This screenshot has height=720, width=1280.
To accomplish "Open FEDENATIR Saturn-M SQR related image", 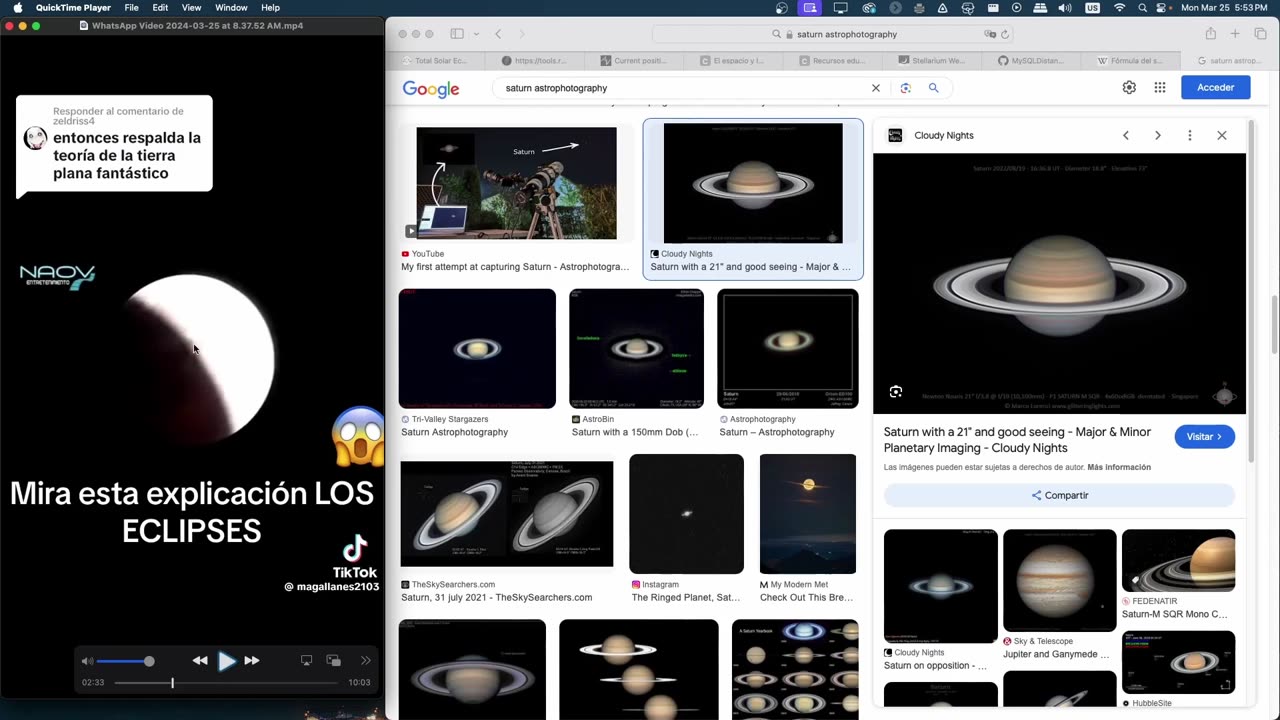I will coord(1178,561).
